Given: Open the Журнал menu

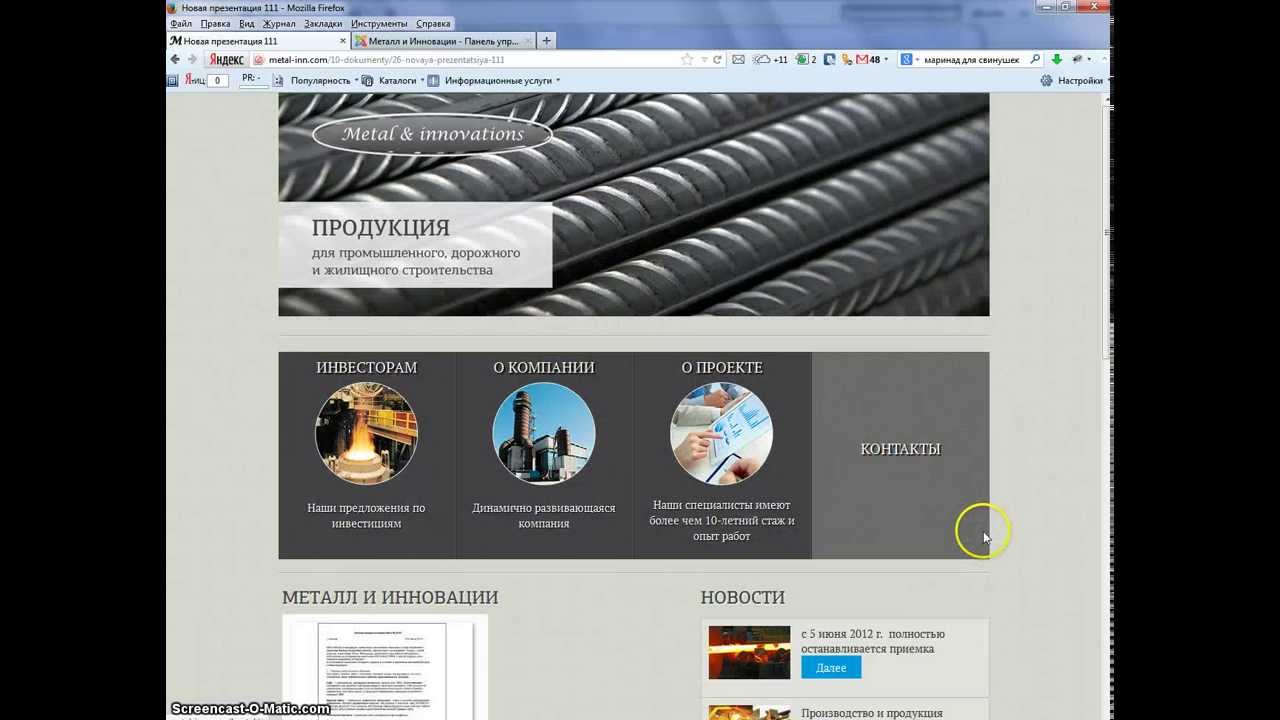Looking at the screenshot, I should [x=279, y=23].
